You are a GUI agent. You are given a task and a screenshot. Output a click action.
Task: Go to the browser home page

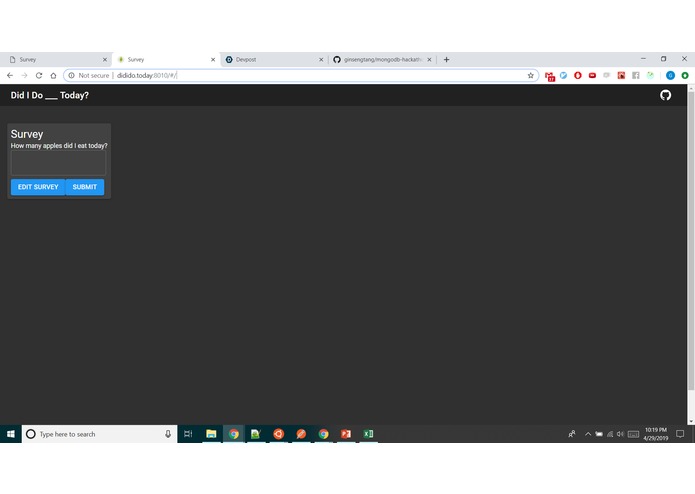pos(53,76)
